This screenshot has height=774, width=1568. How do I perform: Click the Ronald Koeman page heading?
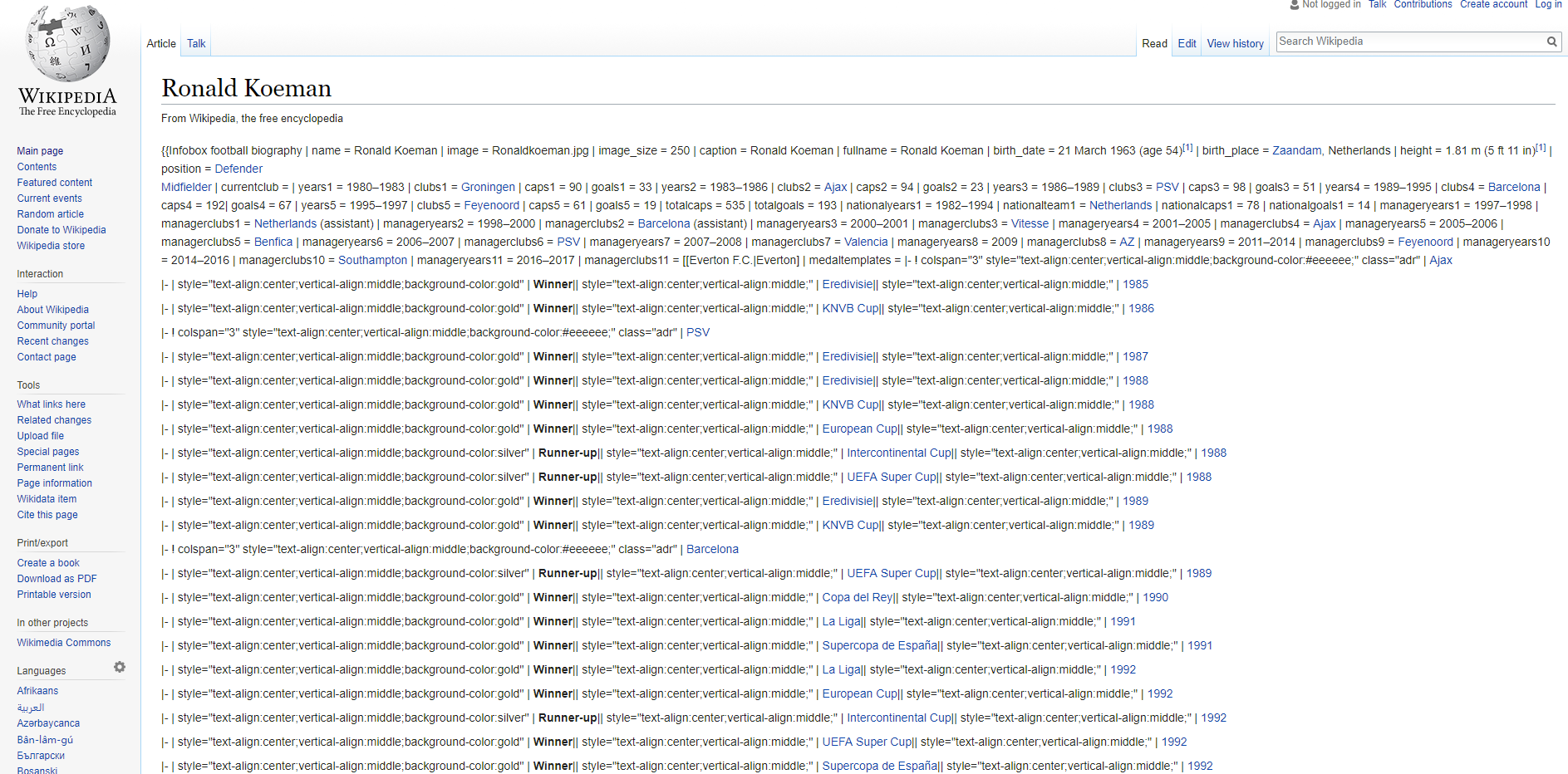point(246,88)
